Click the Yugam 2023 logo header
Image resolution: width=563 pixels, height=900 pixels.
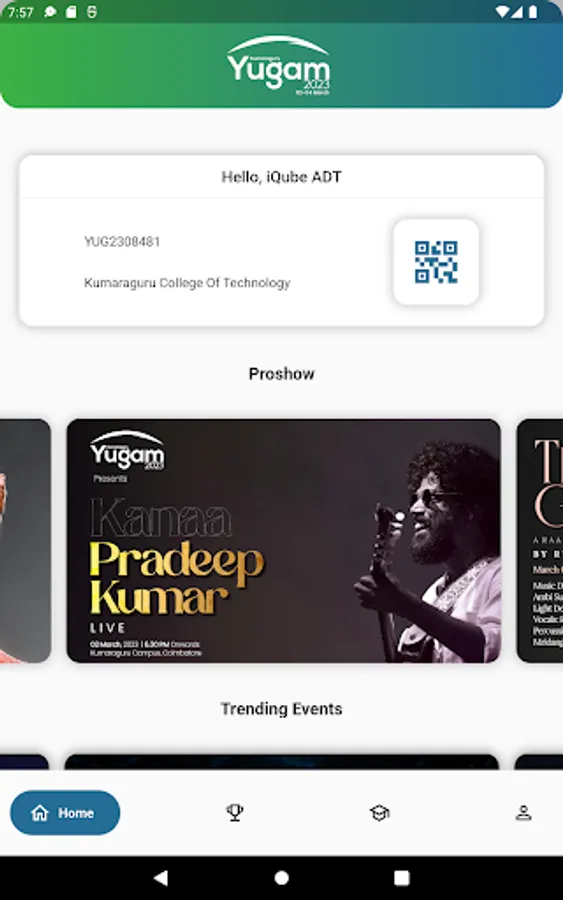(279, 65)
